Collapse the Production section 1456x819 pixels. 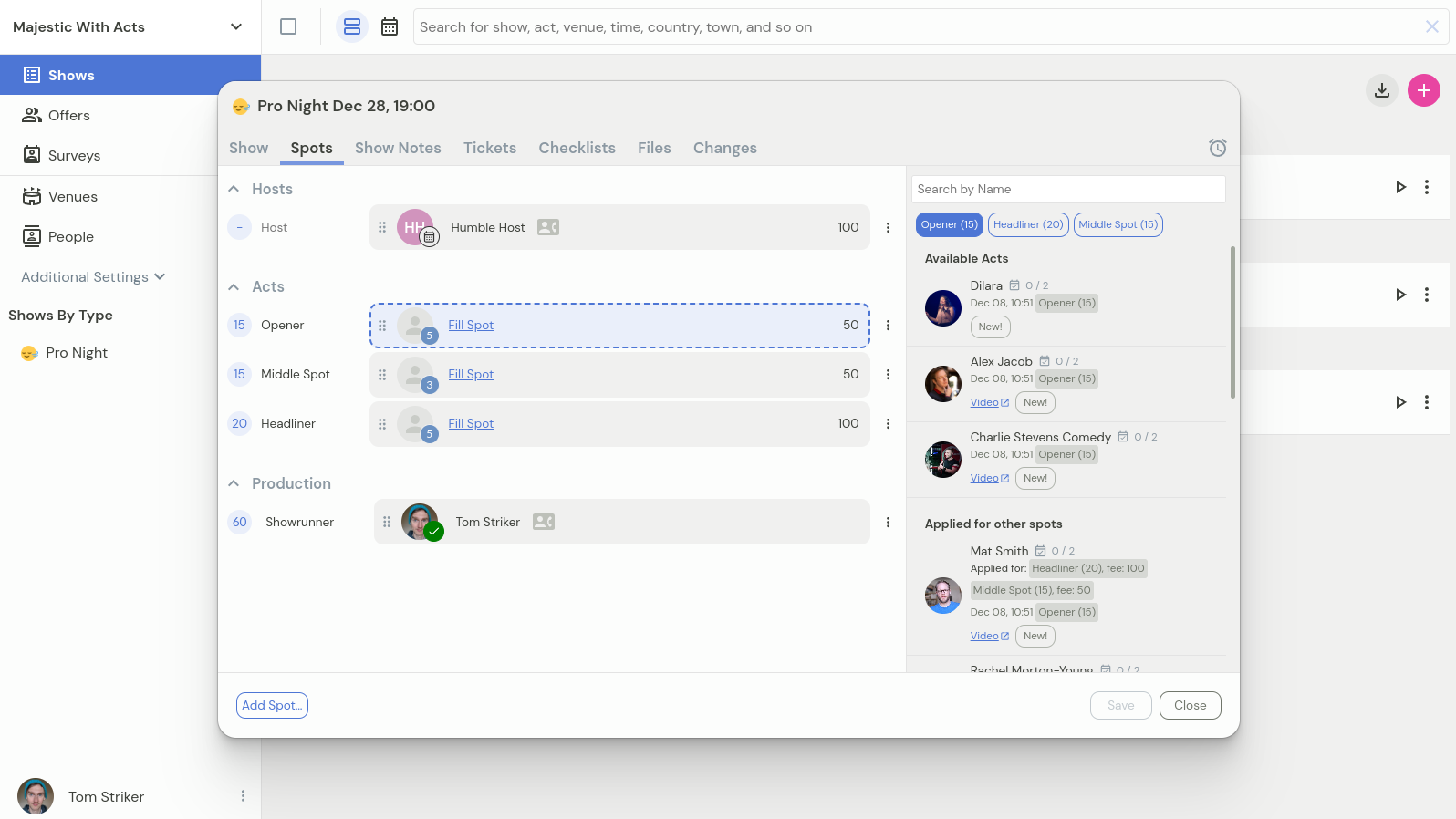pos(234,483)
